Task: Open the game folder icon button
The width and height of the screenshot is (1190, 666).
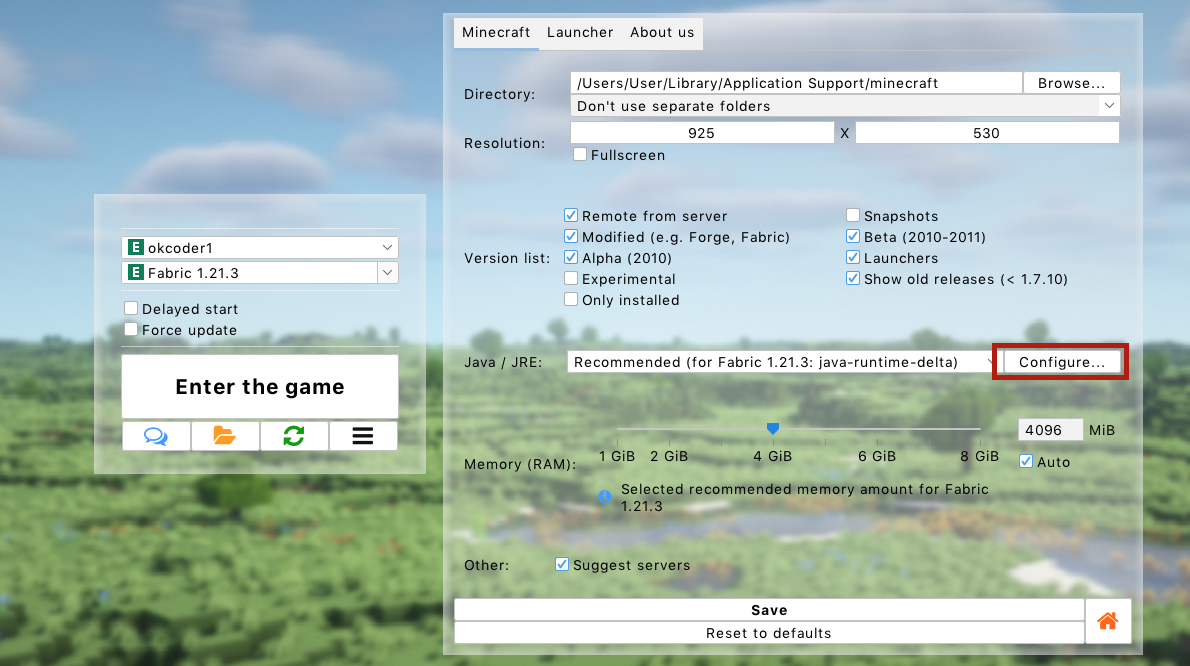Action: [225, 436]
